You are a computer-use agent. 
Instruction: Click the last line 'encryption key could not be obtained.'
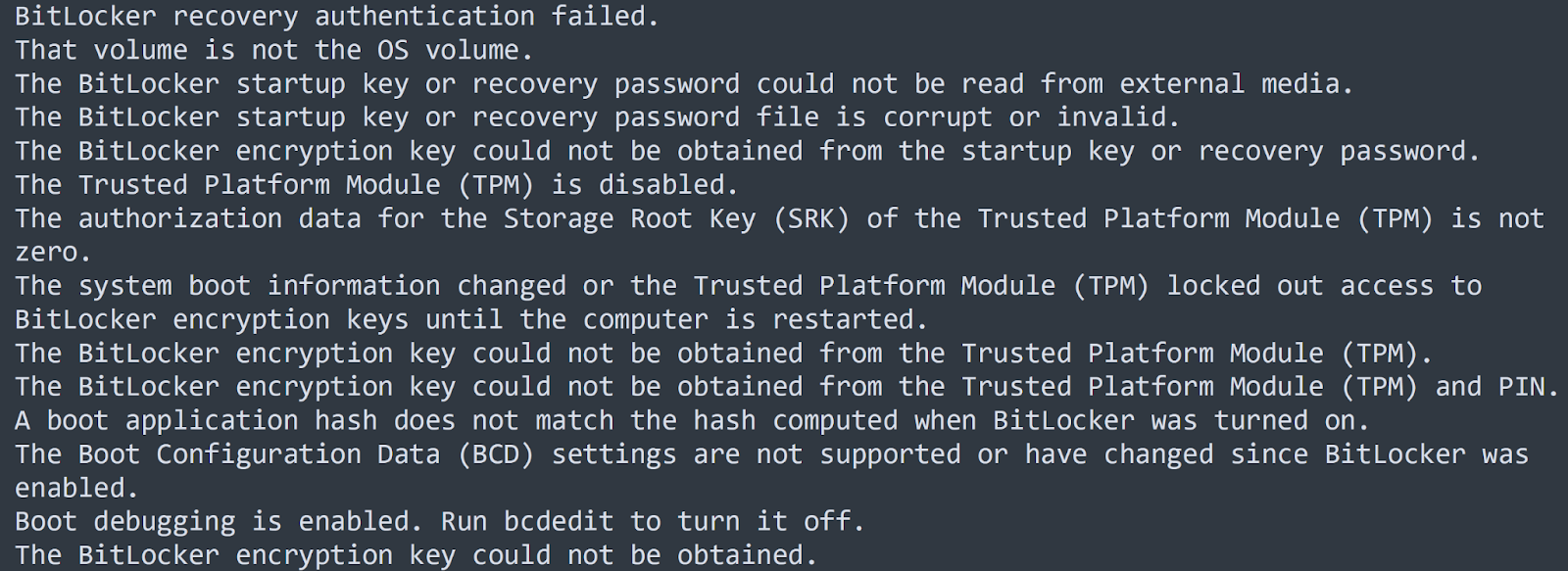(x=416, y=555)
